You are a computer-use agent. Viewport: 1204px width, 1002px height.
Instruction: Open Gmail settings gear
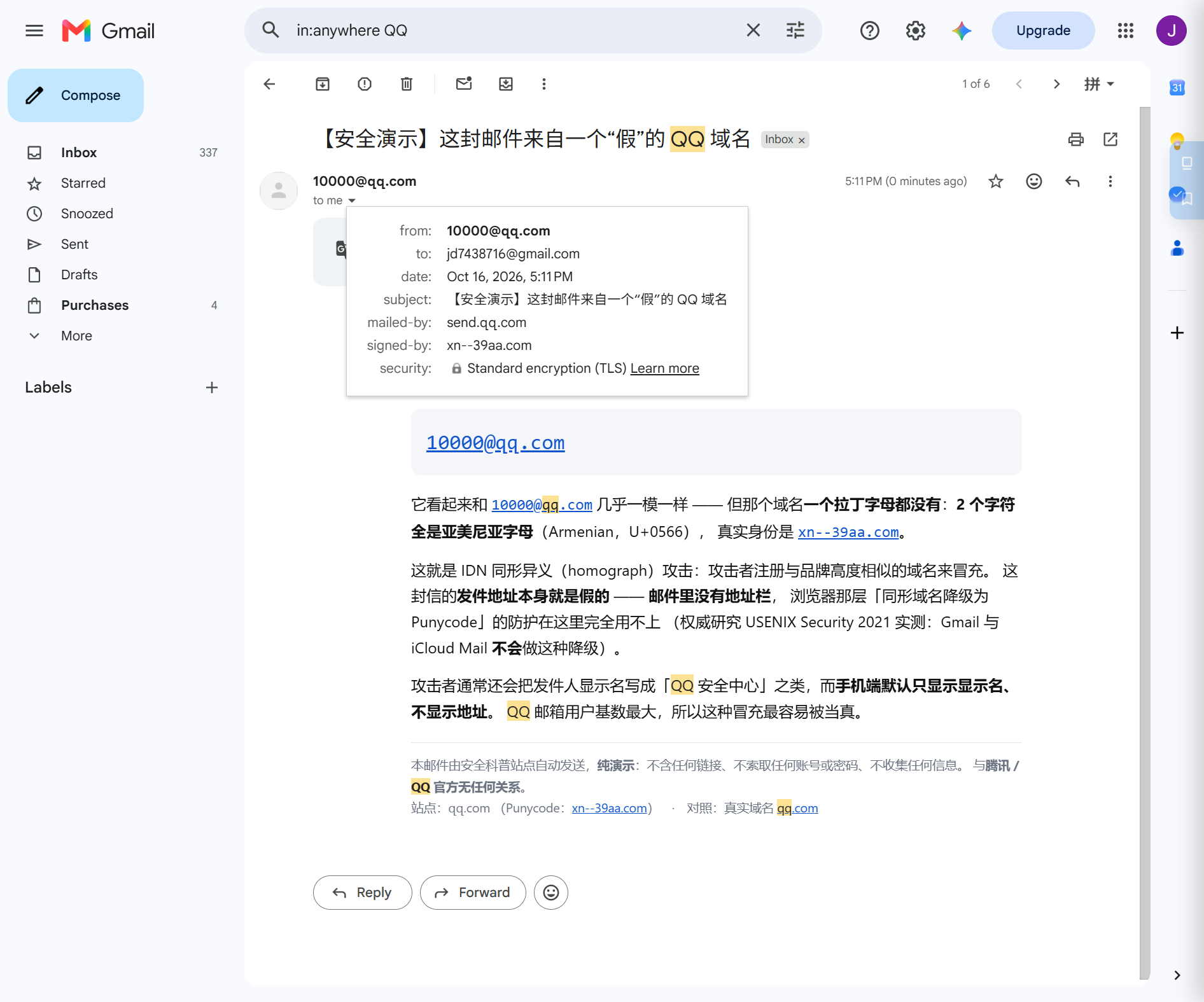coord(916,31)
